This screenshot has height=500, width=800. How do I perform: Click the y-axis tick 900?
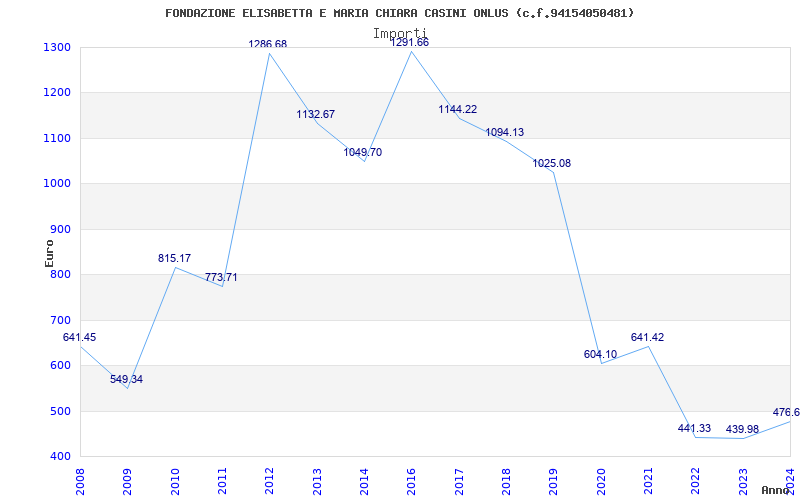coord(63,230)
